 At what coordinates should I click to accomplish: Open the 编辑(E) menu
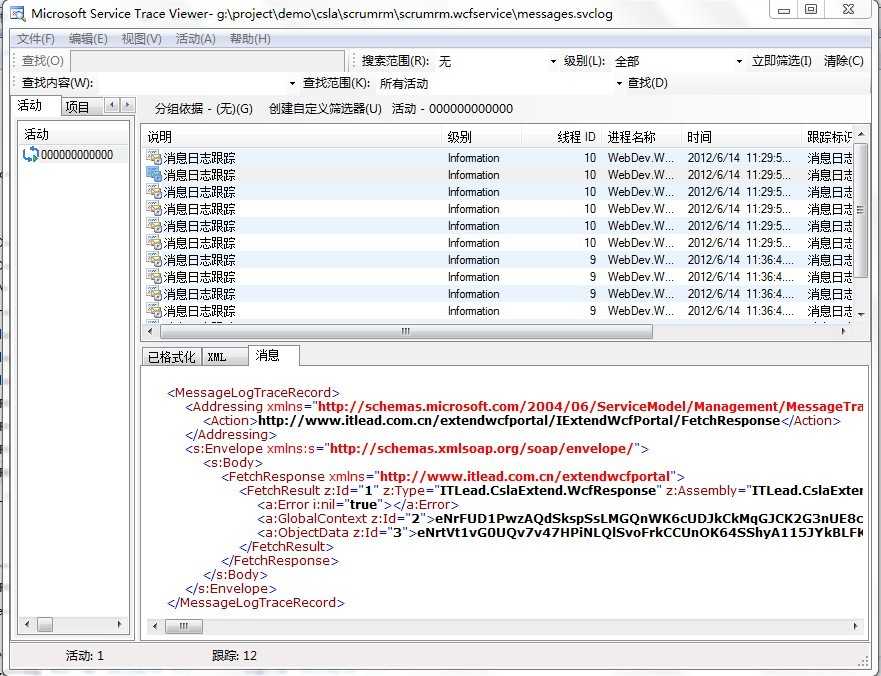click(88, 39)
